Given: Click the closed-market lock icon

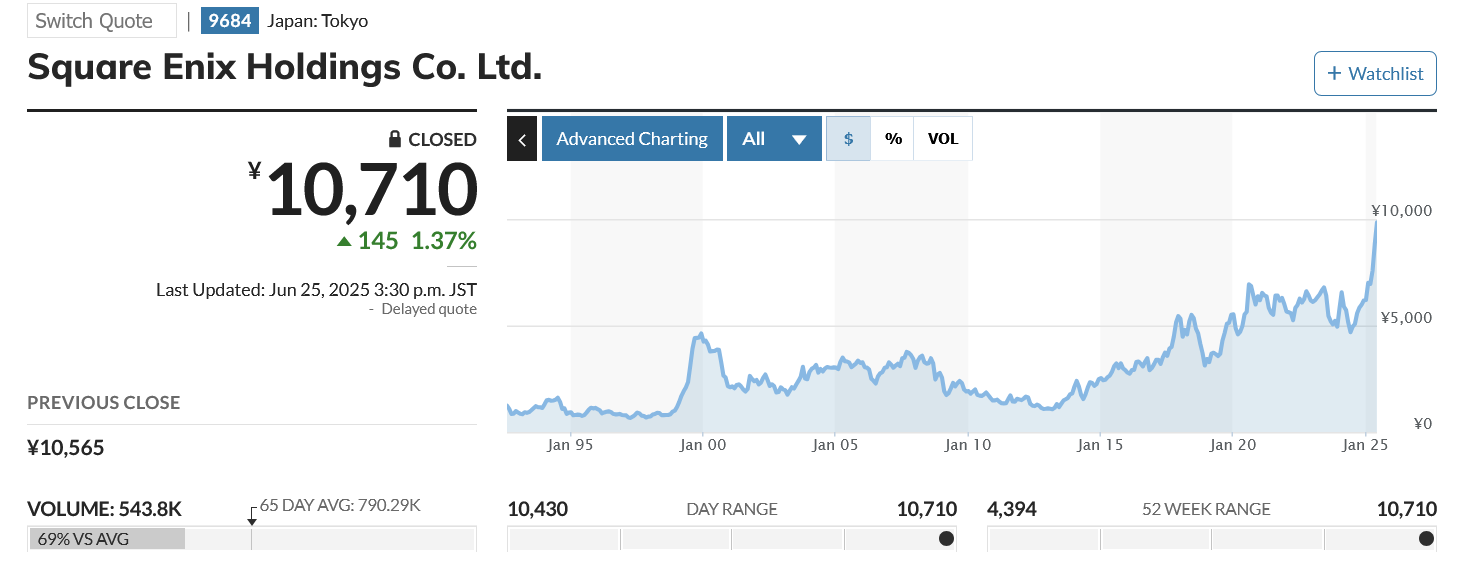Looking at the screenshot, I should coord(395,139).
